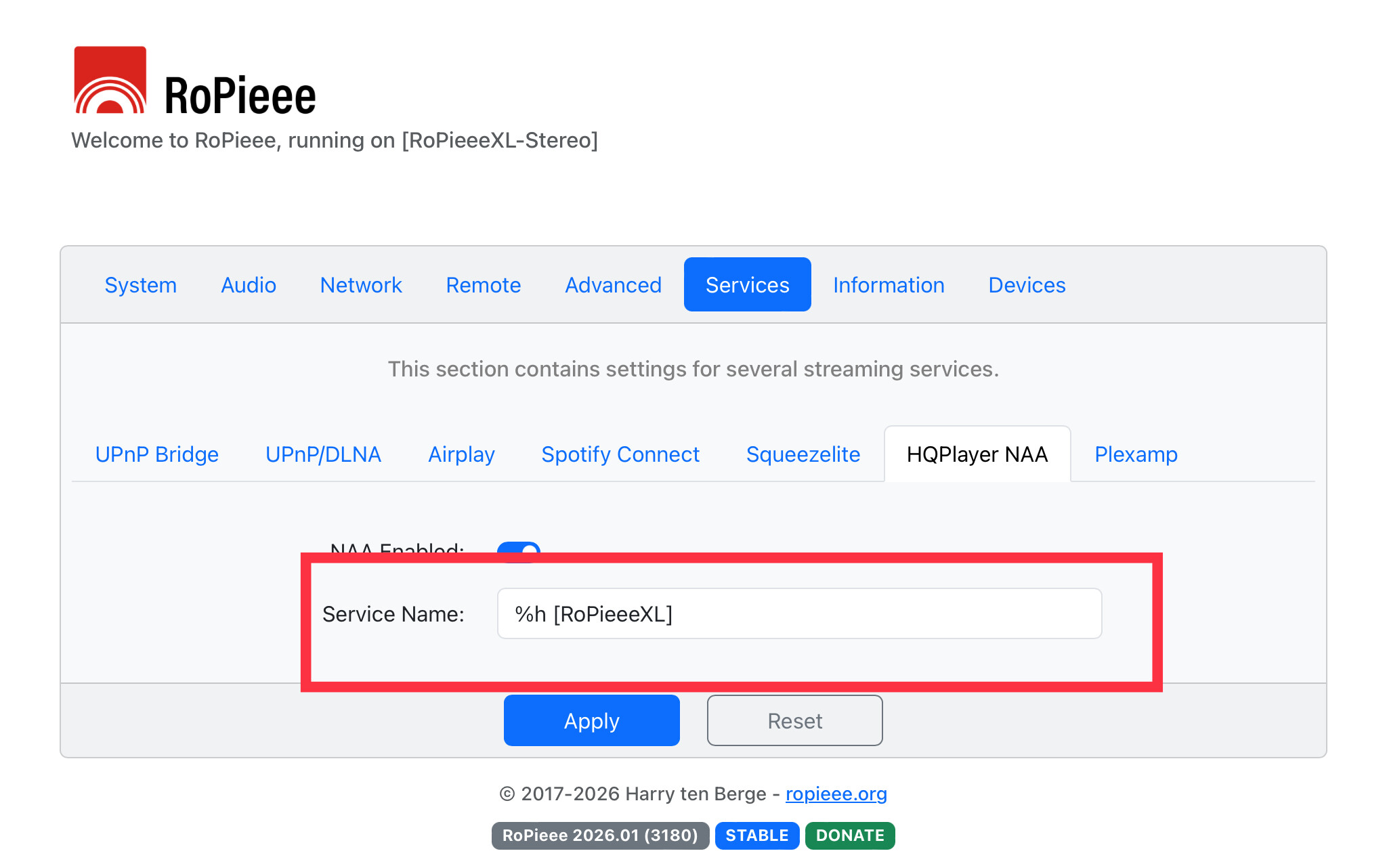Open the Network tab
This screenshot has height=868, width=1387.
[x=361, y=285]
